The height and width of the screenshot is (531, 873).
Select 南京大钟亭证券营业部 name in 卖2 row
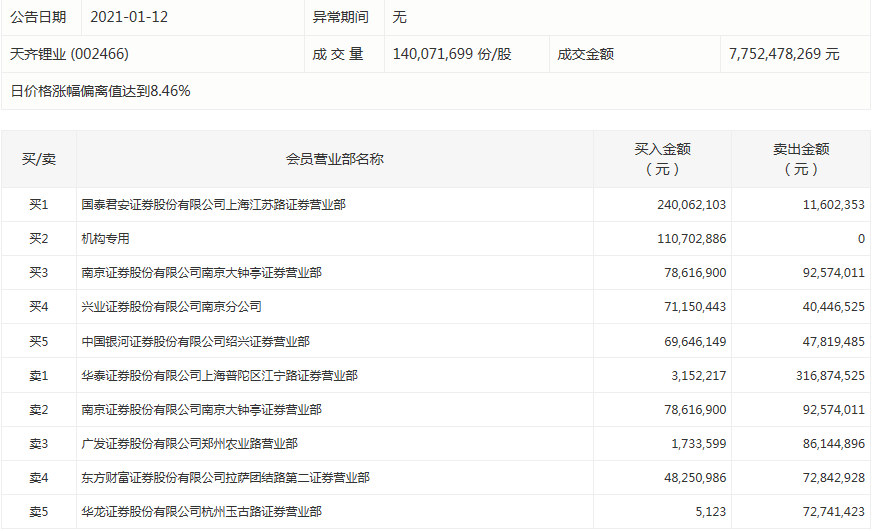pyautogui.click(x=202, y=410)
